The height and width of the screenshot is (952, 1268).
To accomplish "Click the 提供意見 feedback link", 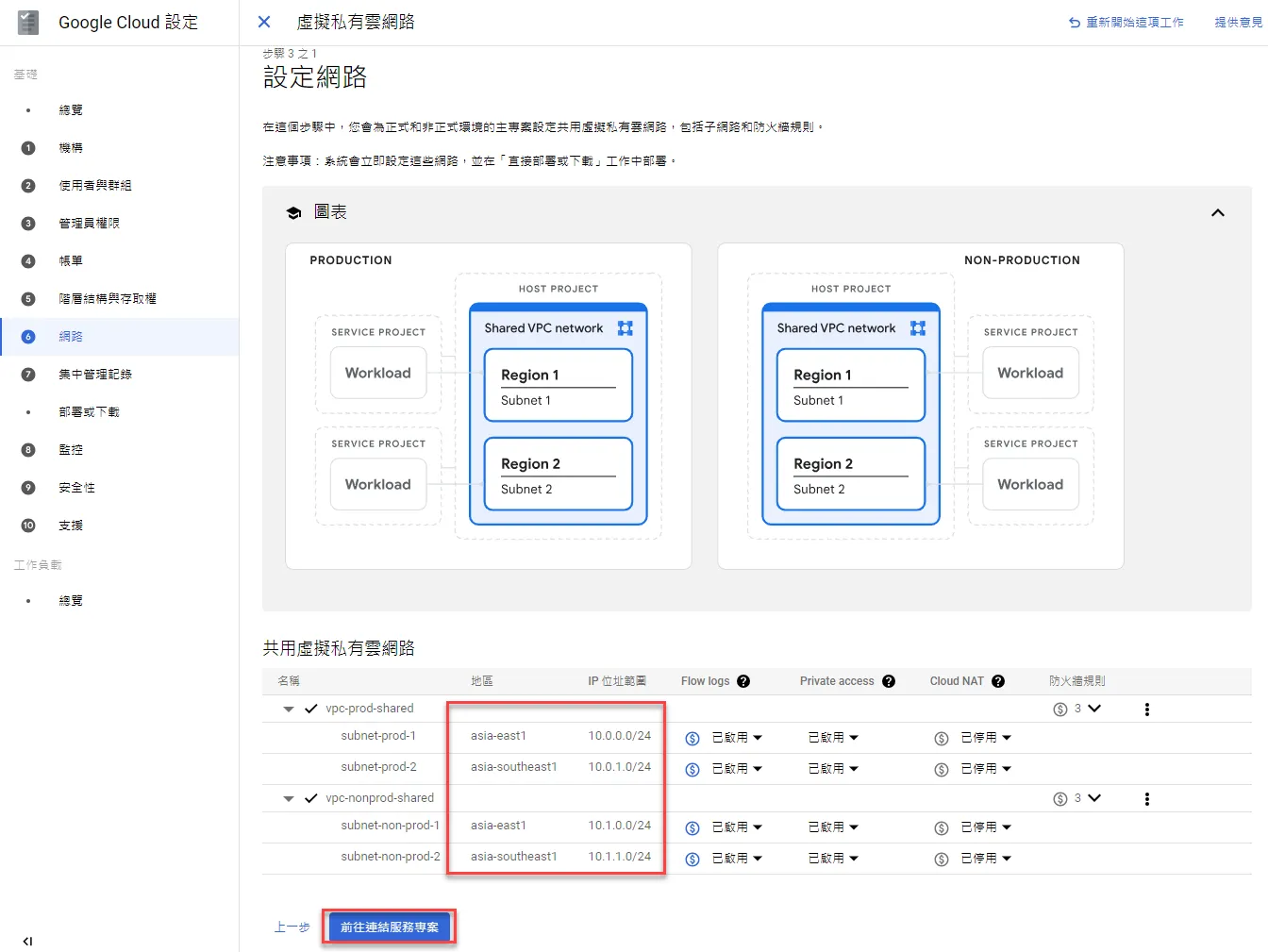I will pyautogui.click(x=1239, y=23).
